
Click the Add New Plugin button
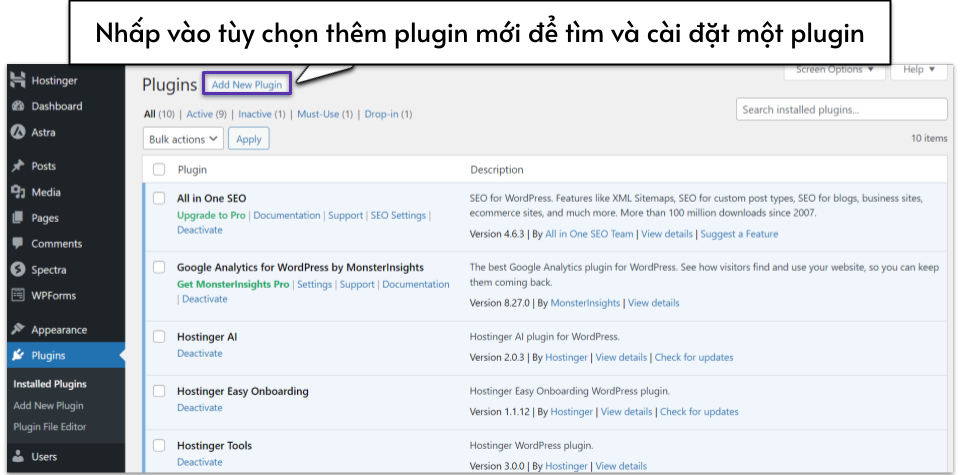(246, 85)
